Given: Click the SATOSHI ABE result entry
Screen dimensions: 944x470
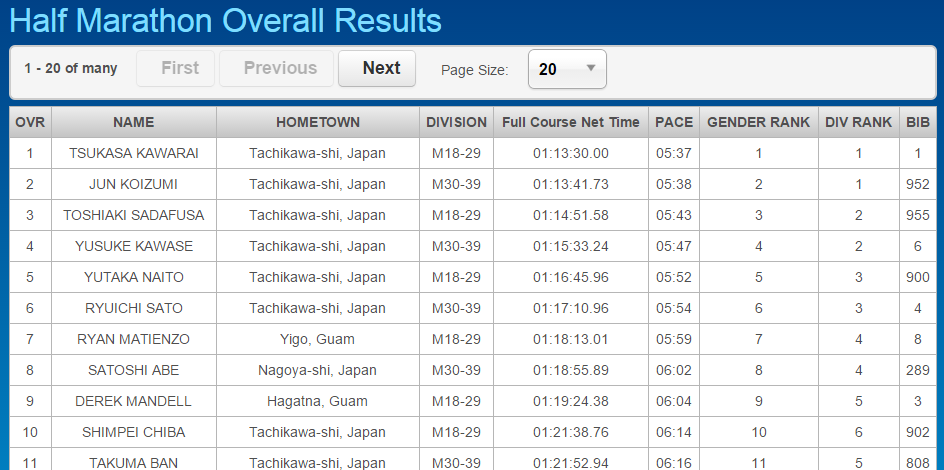Looking at the screenshot, I should [473, 370].
